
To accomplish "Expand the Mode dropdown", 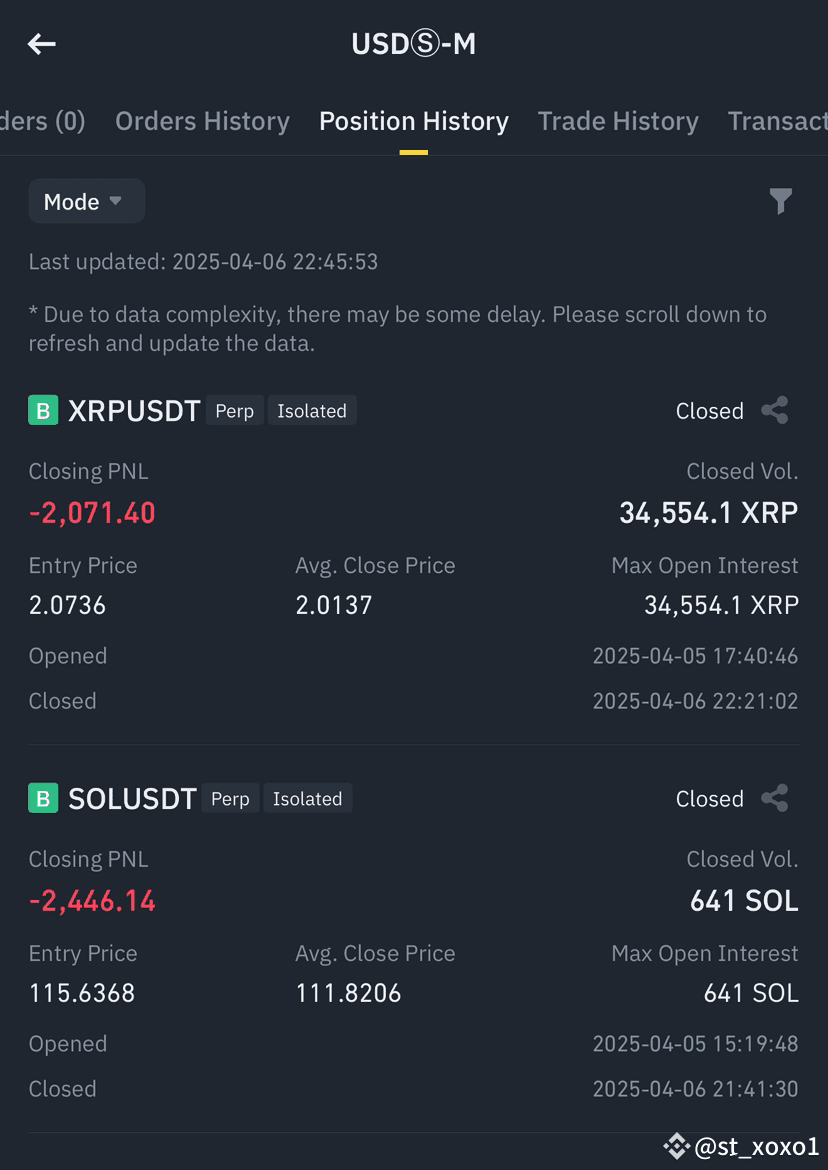I will (87, 201).
